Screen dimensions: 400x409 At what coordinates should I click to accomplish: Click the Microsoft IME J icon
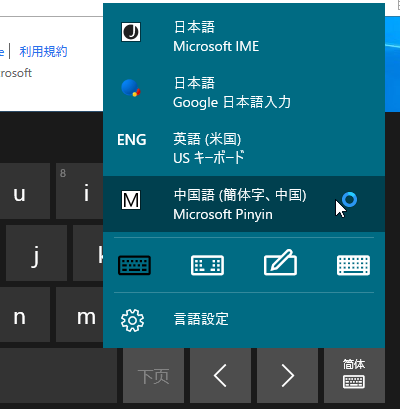coord(131,32)
